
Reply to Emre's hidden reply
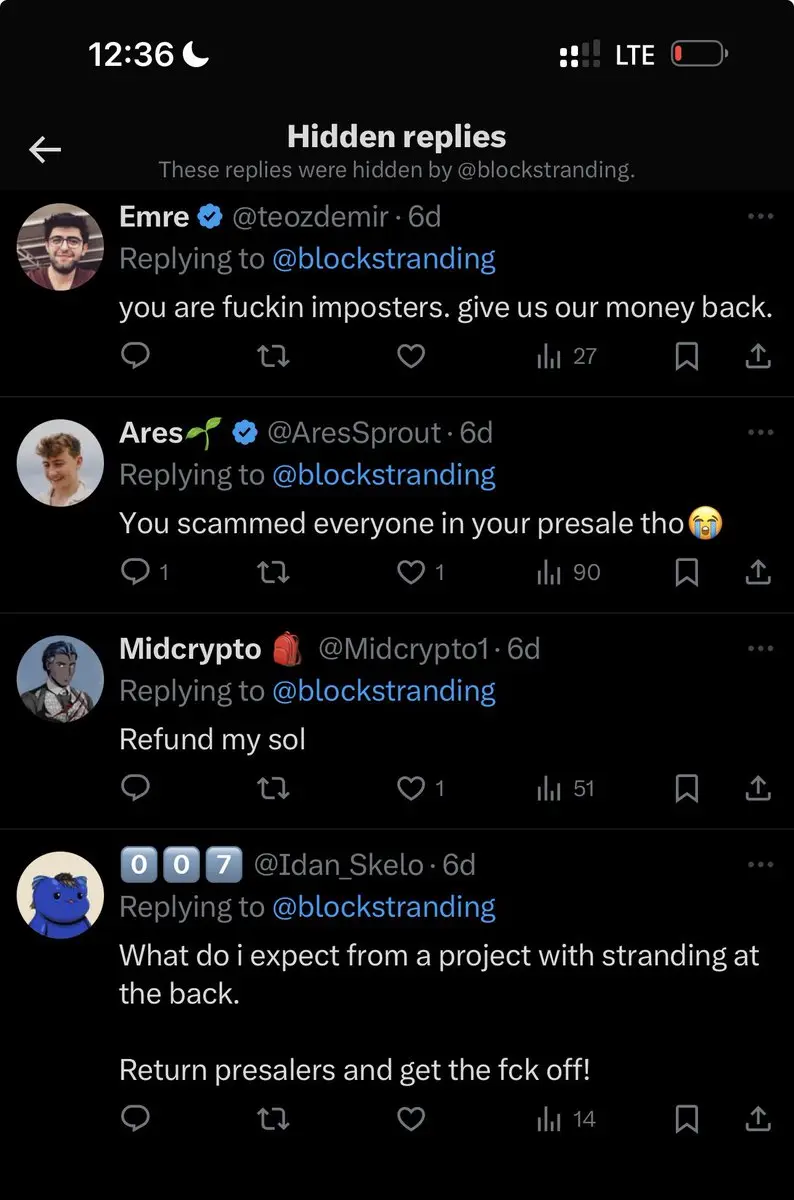point(135,356)
